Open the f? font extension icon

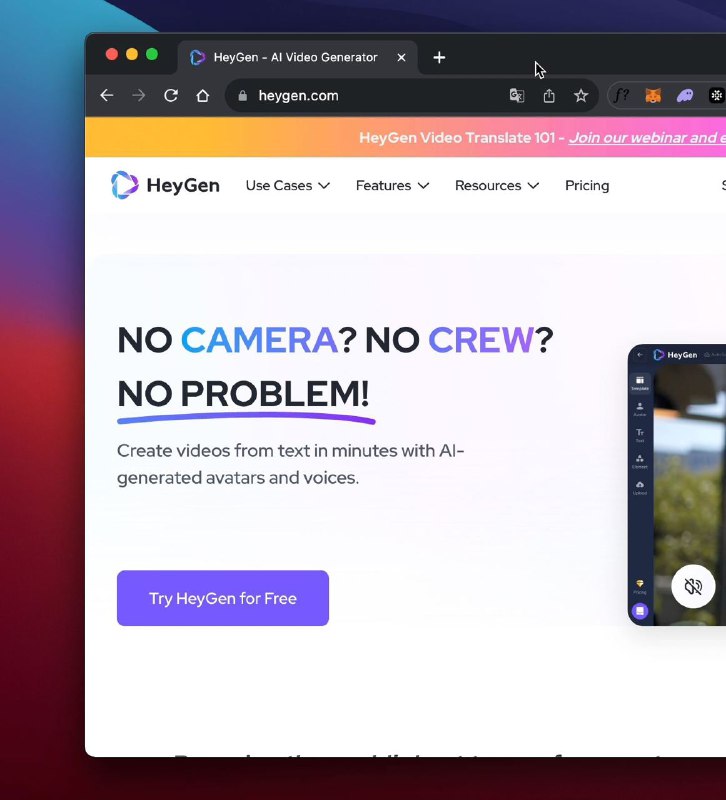(621, 95)
